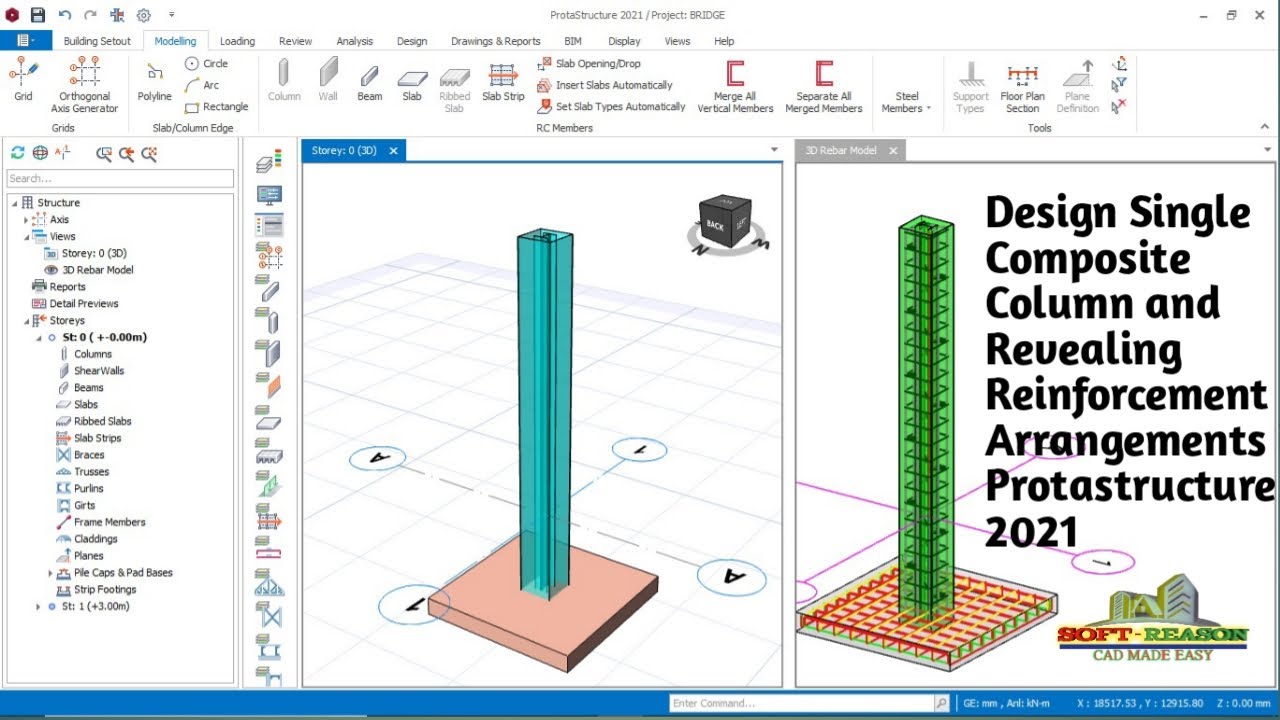Select Frame Members in the tree
This screenshot has height=720, width=1280.
(109, 522)
